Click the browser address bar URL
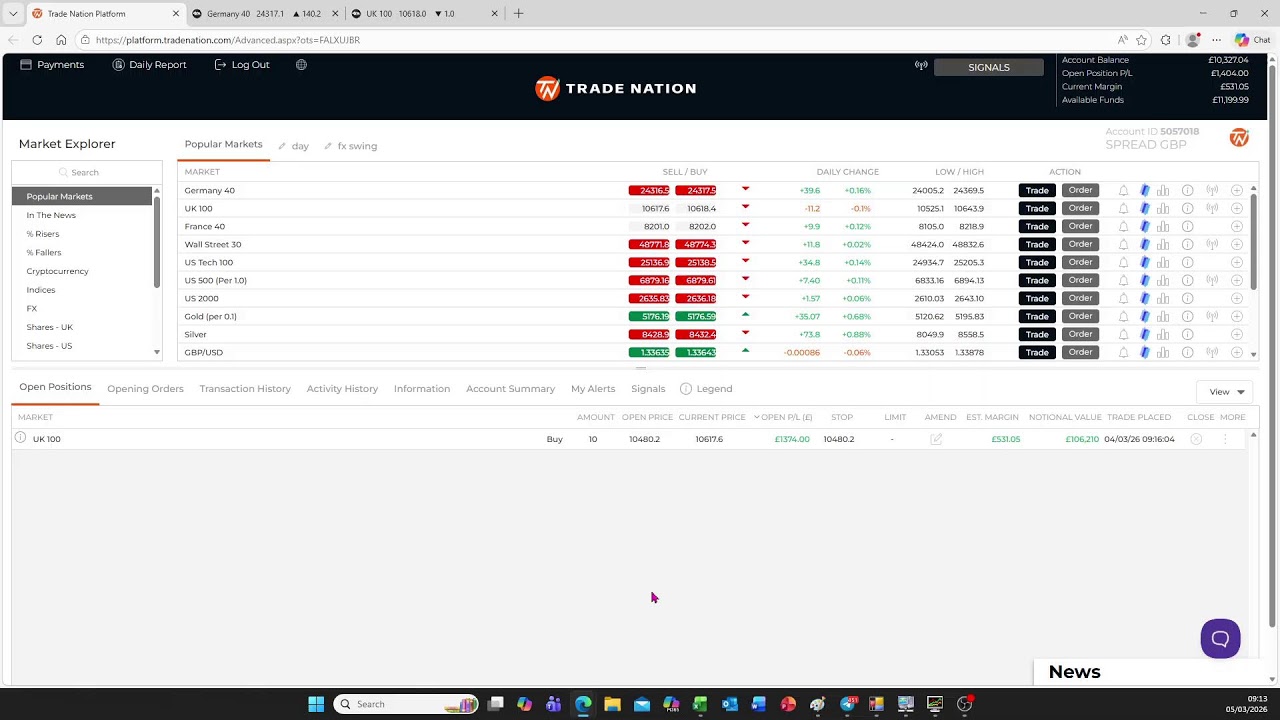 click(x=228, y=40)
